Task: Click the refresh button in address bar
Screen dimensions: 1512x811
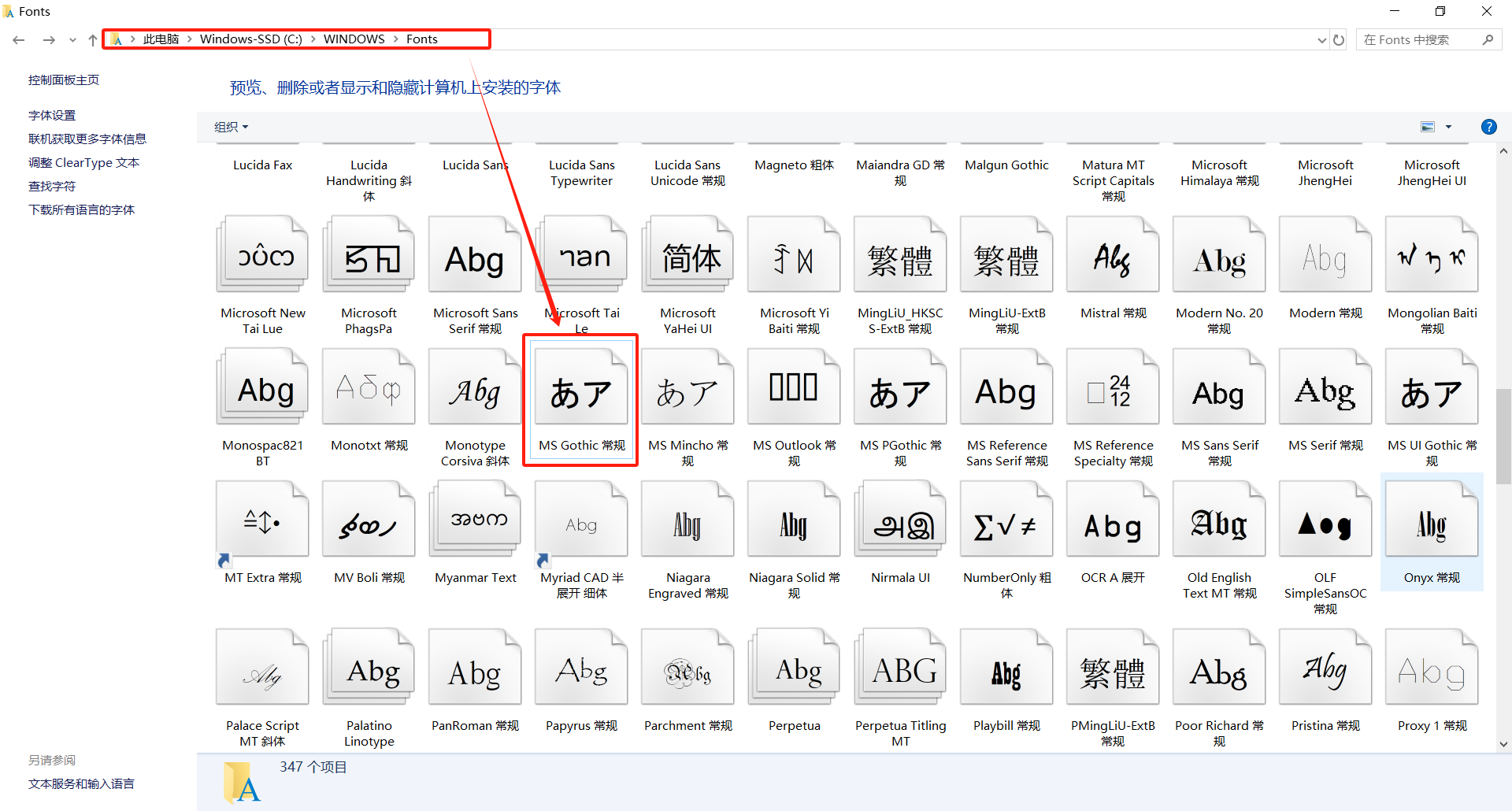Action: coord(1339,39)
